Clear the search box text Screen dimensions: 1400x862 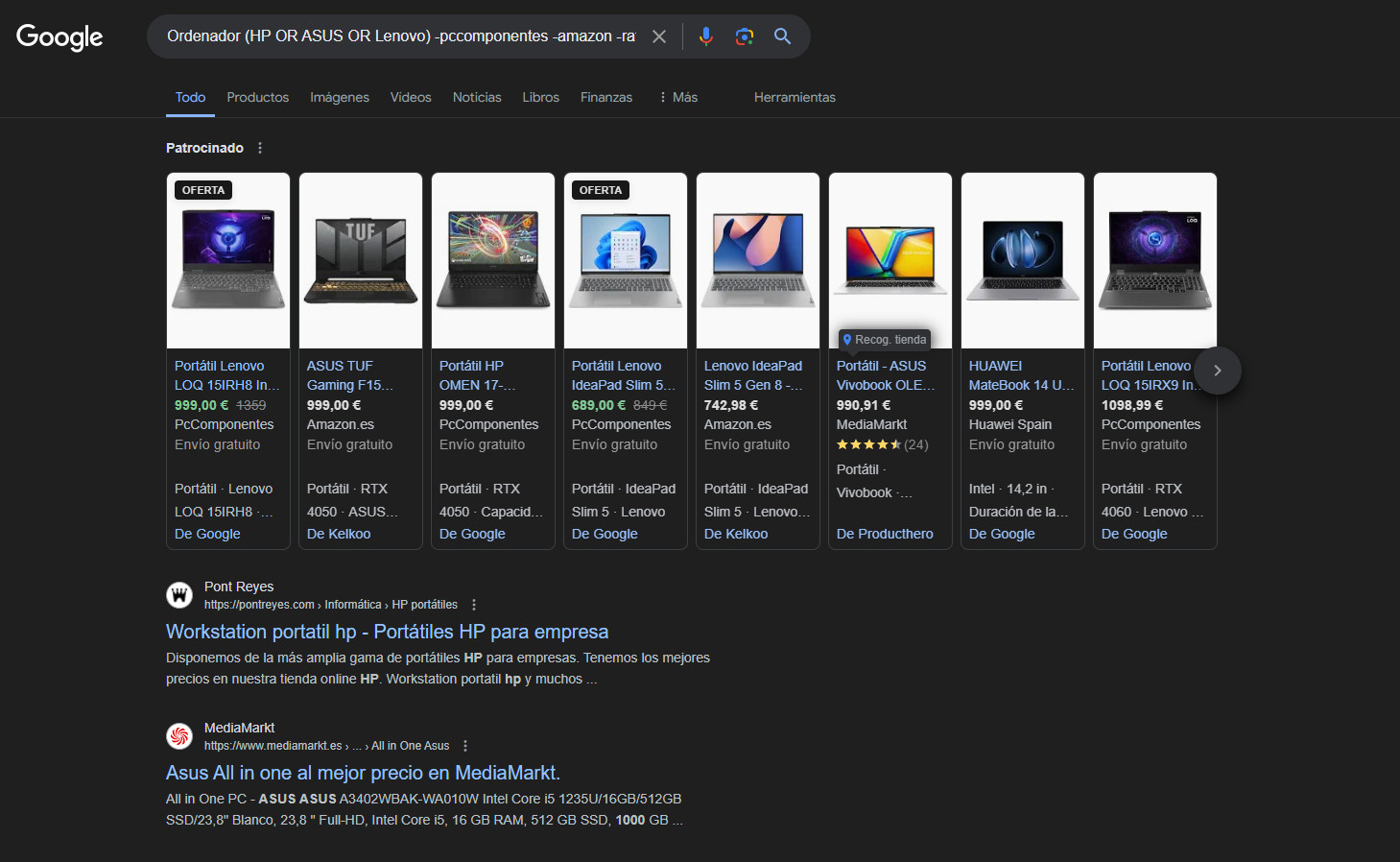pyautogui.click(x=659, y=36)
